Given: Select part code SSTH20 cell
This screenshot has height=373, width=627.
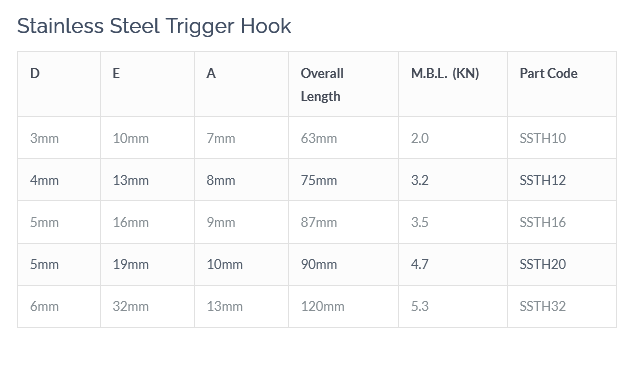Looking at the screenshot, I should point(562,264).
